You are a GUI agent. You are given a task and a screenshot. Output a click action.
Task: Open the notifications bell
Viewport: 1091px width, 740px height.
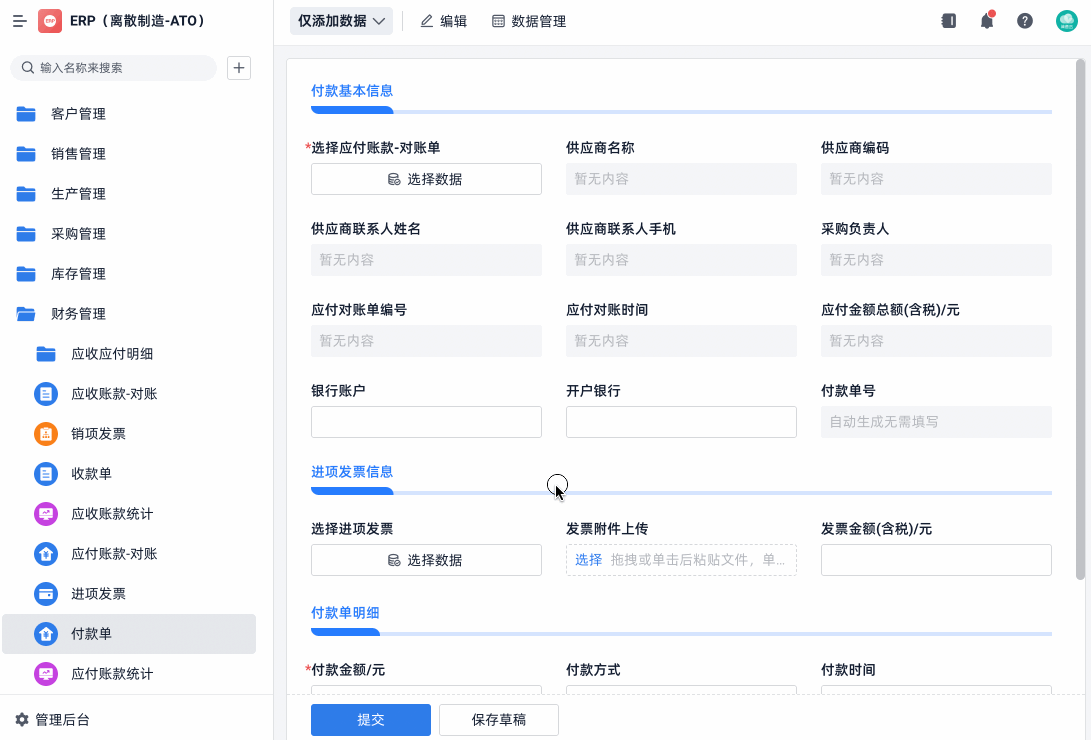point(986,20)
